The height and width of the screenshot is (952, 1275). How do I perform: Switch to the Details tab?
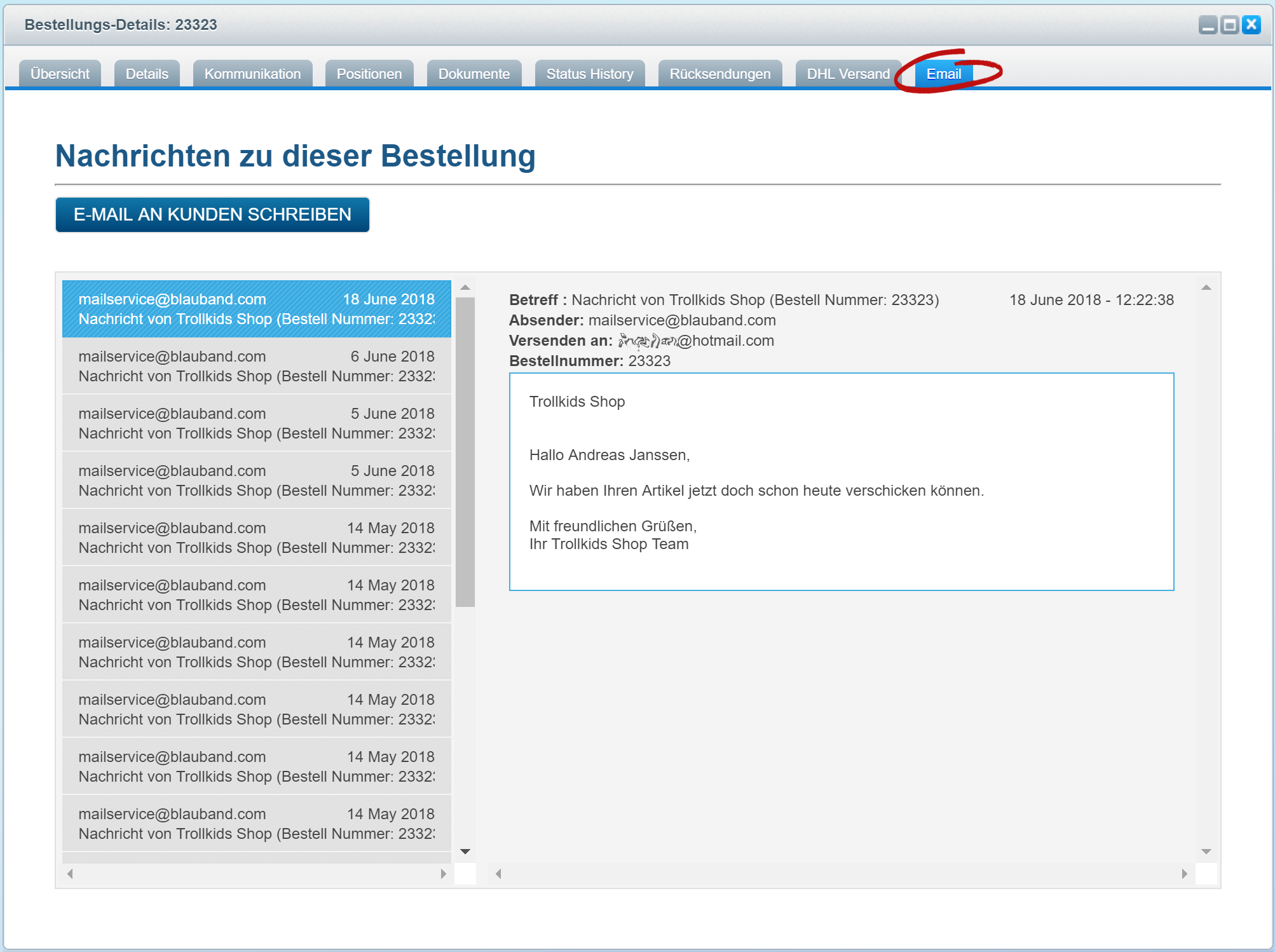(x=147, y=74)
